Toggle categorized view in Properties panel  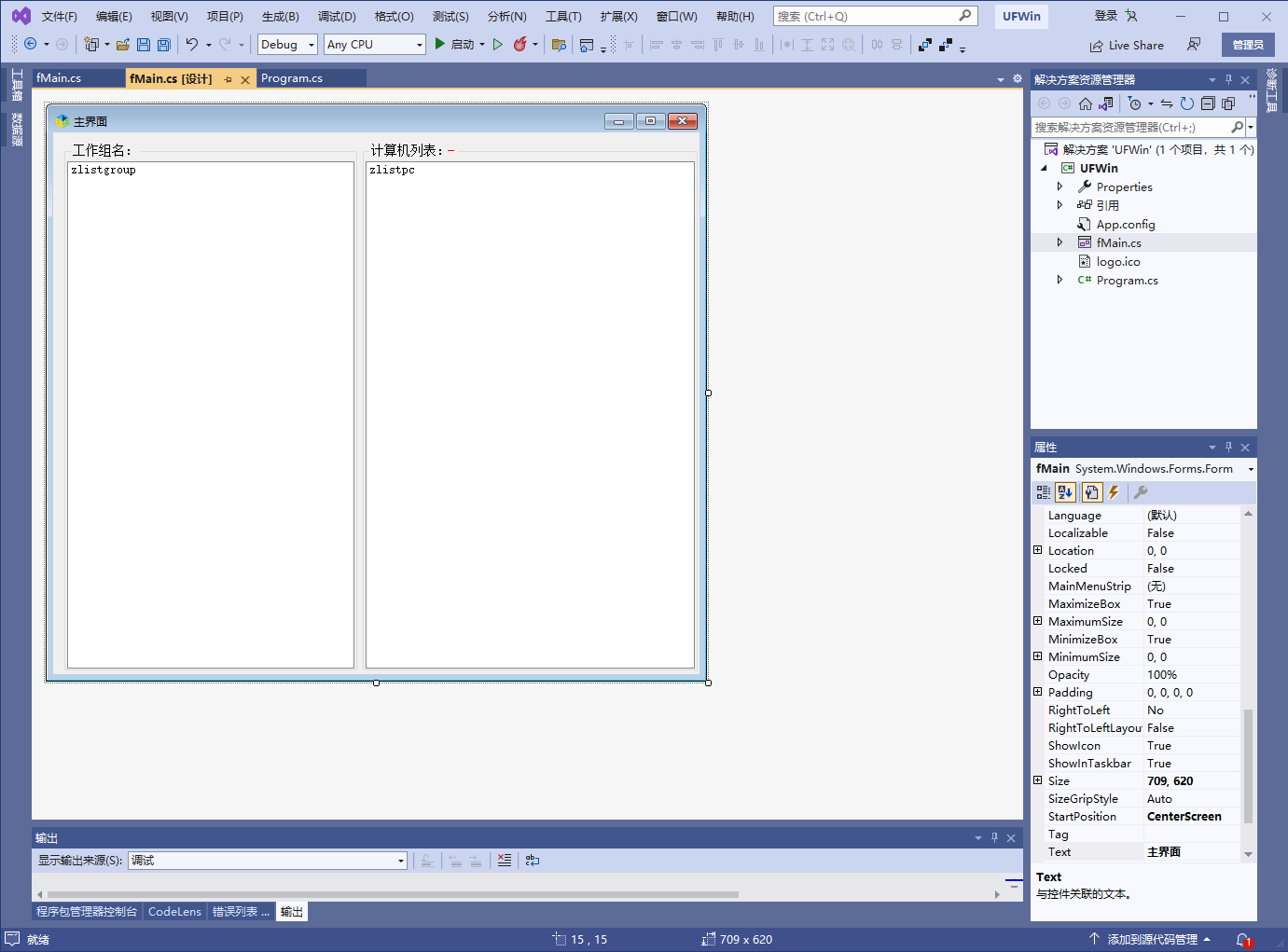point(1044,492)
